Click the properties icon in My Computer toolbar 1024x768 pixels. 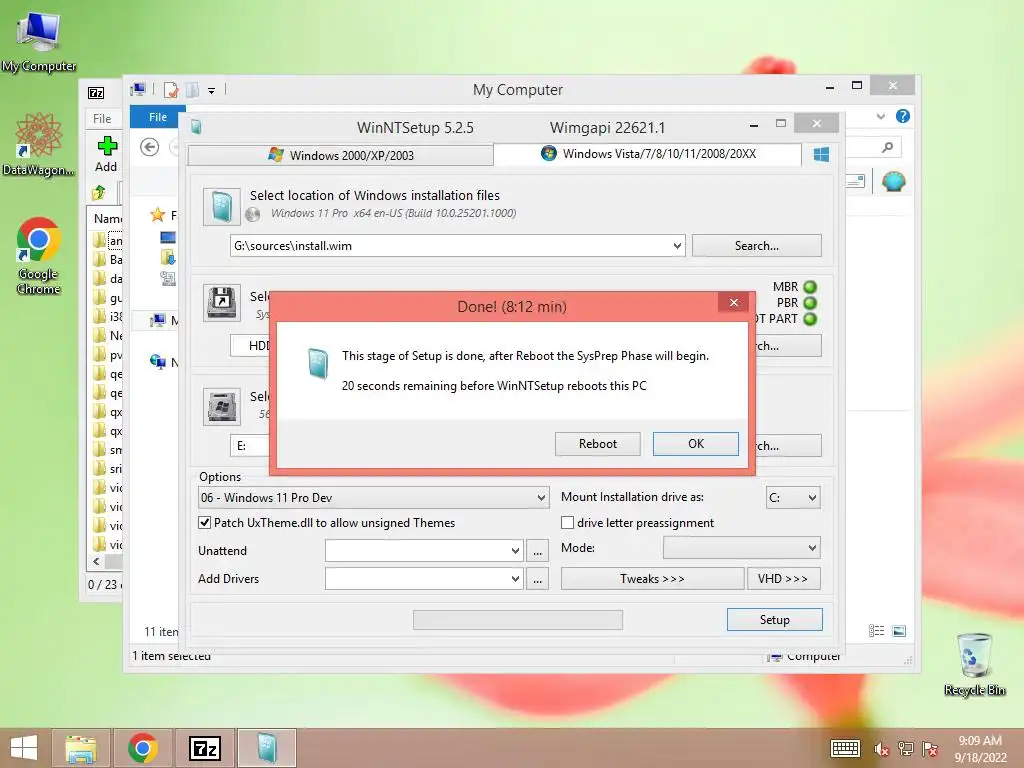pyautogui.click(x=171, y=89)
